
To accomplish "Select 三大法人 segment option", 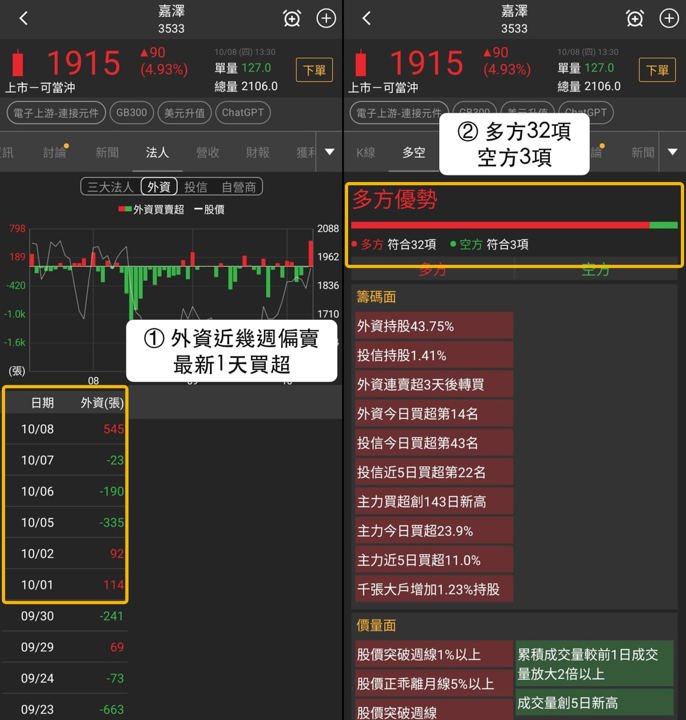I will (110, 187).
